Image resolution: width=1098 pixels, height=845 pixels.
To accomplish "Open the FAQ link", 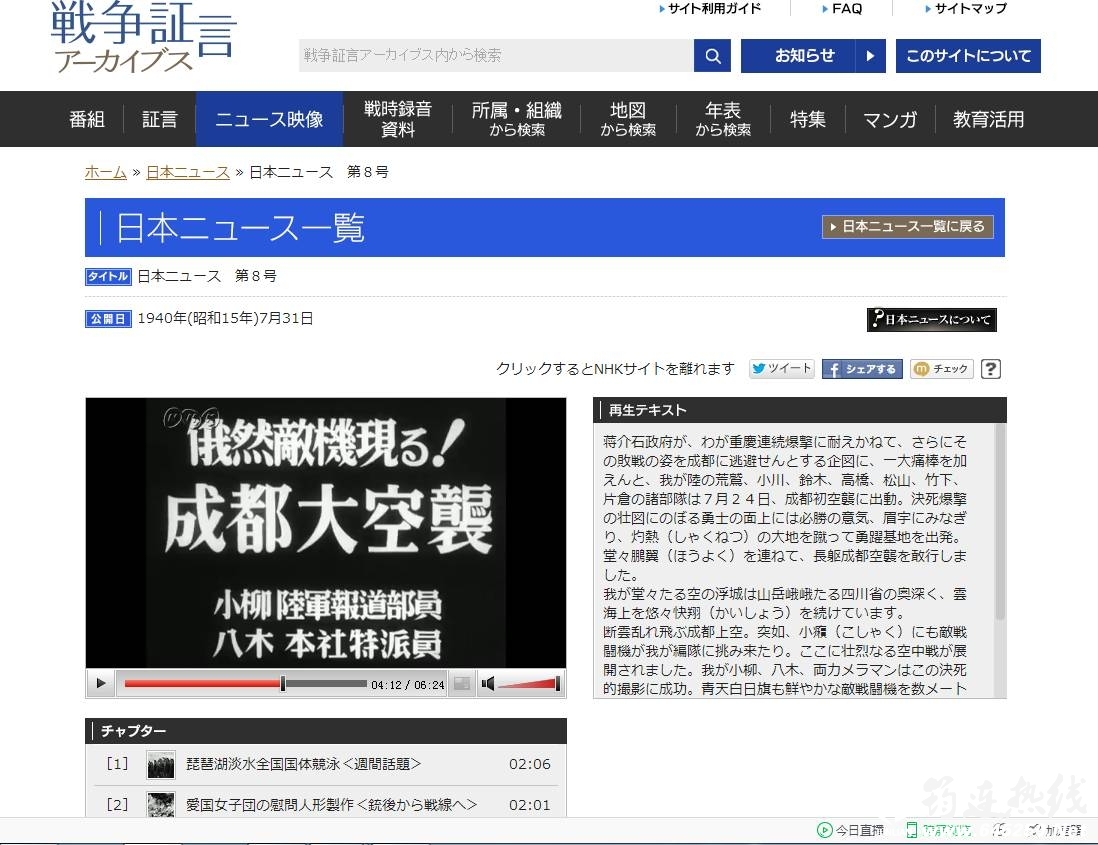I will tap(842, 8).
